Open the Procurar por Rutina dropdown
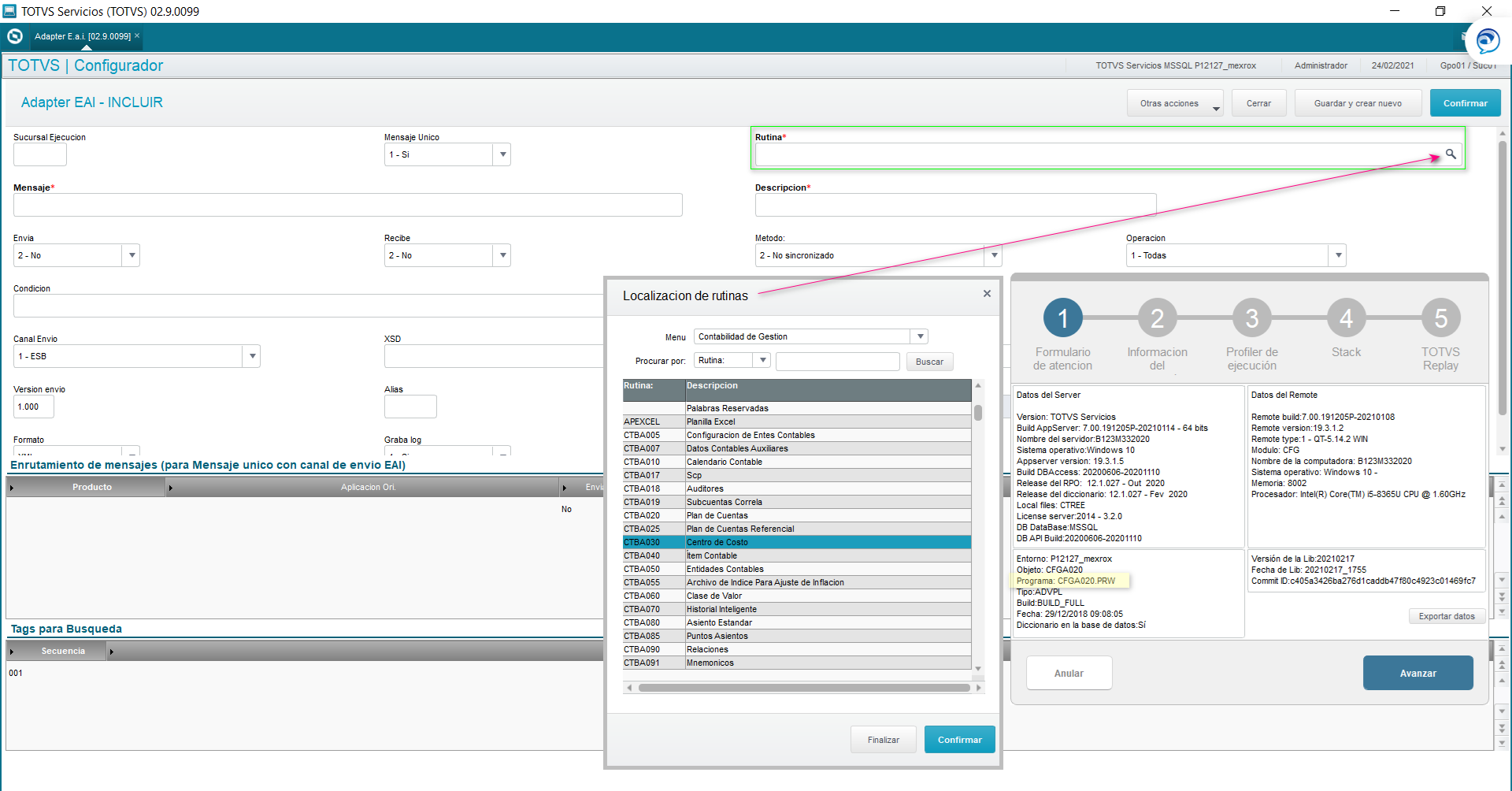This screenshot has width=1512, height=791. (x=762, y=360)
